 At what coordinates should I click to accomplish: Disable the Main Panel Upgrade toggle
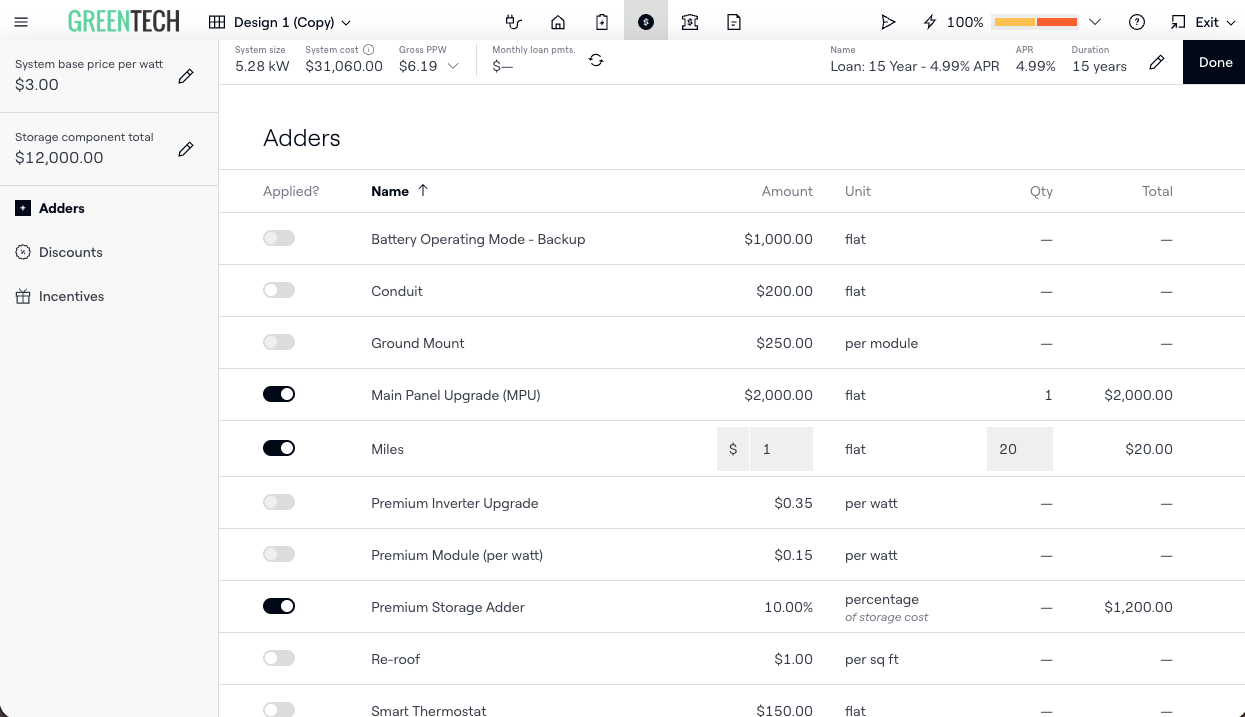coord(279,394)
